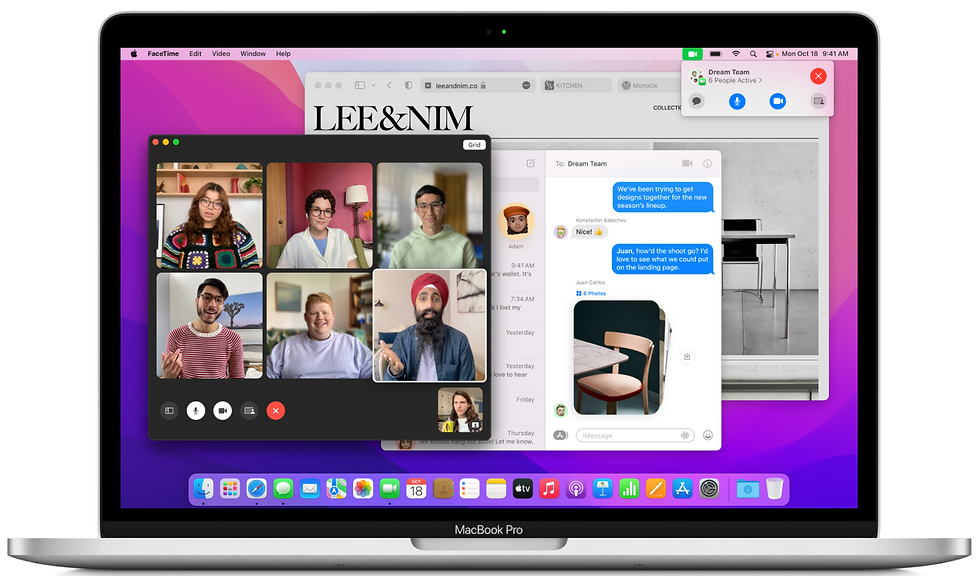Open Spotlight search in menu bar
Screen dimensions: 980x576
[753, 54]
